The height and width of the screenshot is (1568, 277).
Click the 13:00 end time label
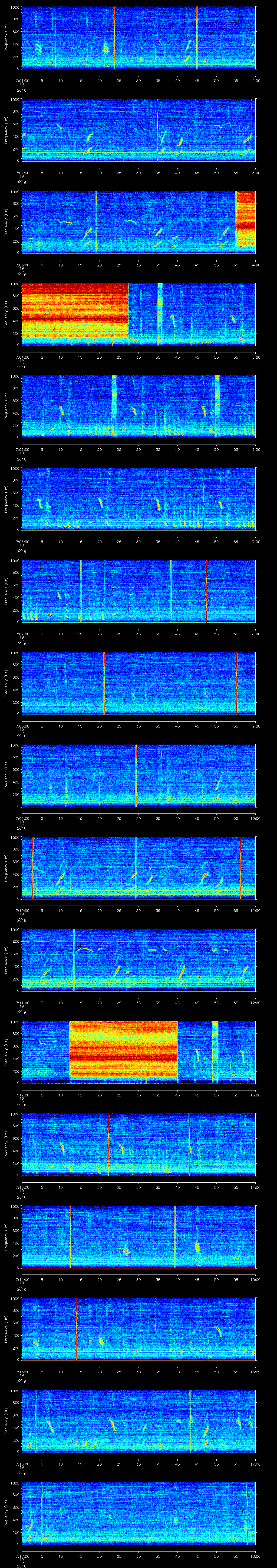(x=256, y=1095)
